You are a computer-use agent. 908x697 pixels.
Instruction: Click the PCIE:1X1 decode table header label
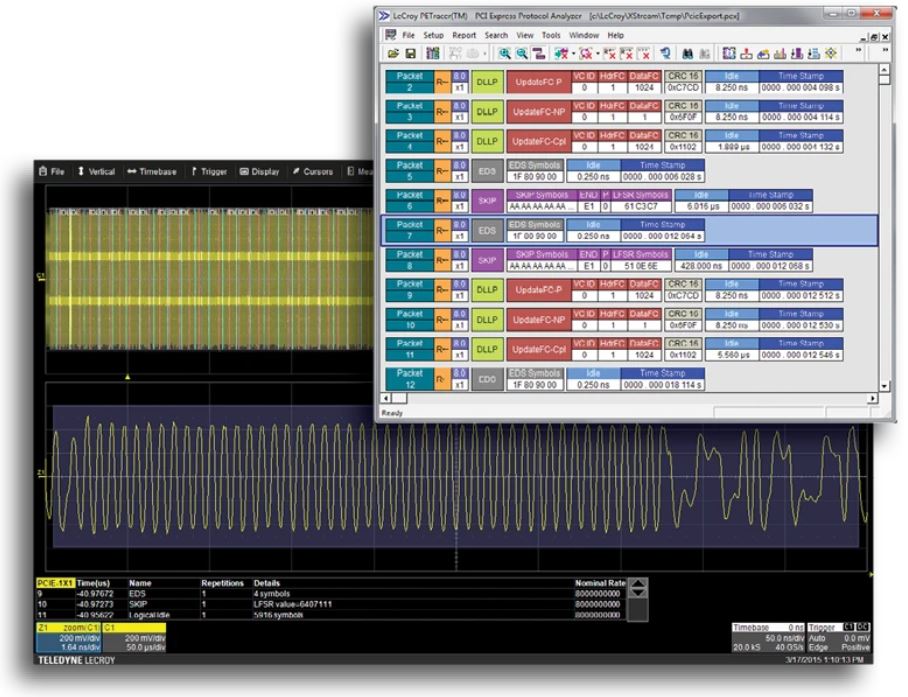(56, 583)
